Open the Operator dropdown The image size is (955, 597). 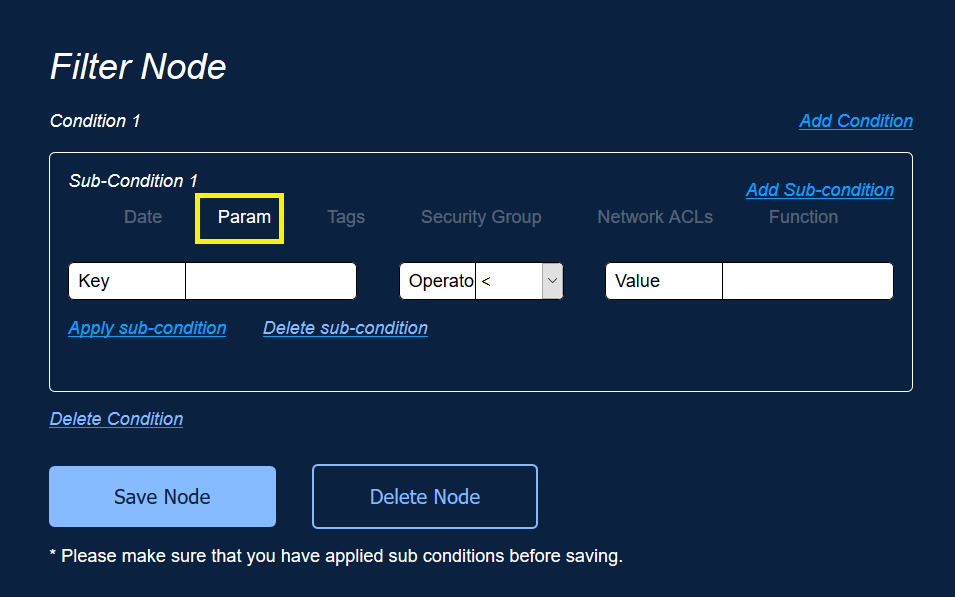tap(519, 281)
